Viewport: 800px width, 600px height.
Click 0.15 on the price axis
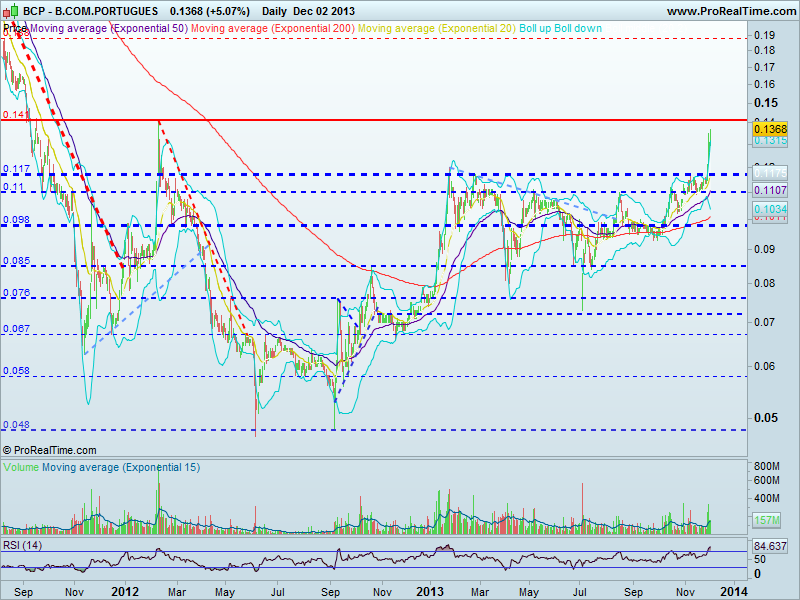coord(766,103)
